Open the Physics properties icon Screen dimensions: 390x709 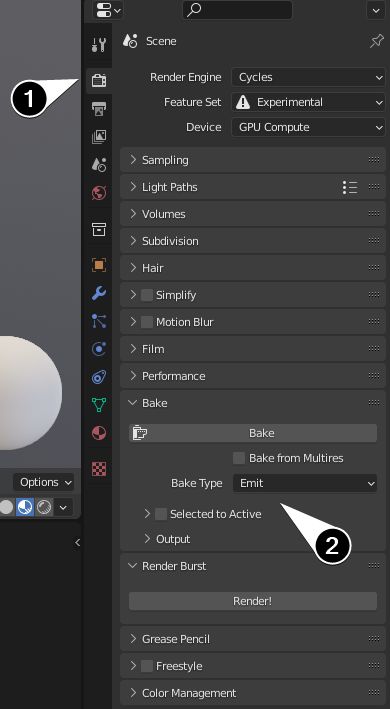point(99,349)
